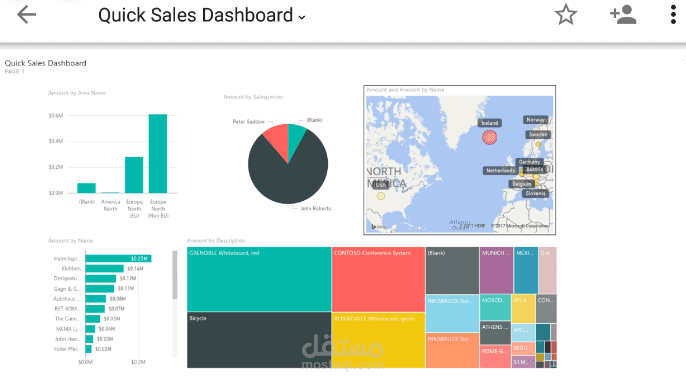
Task: Click the America North axis label
Action: click(110, 205)
